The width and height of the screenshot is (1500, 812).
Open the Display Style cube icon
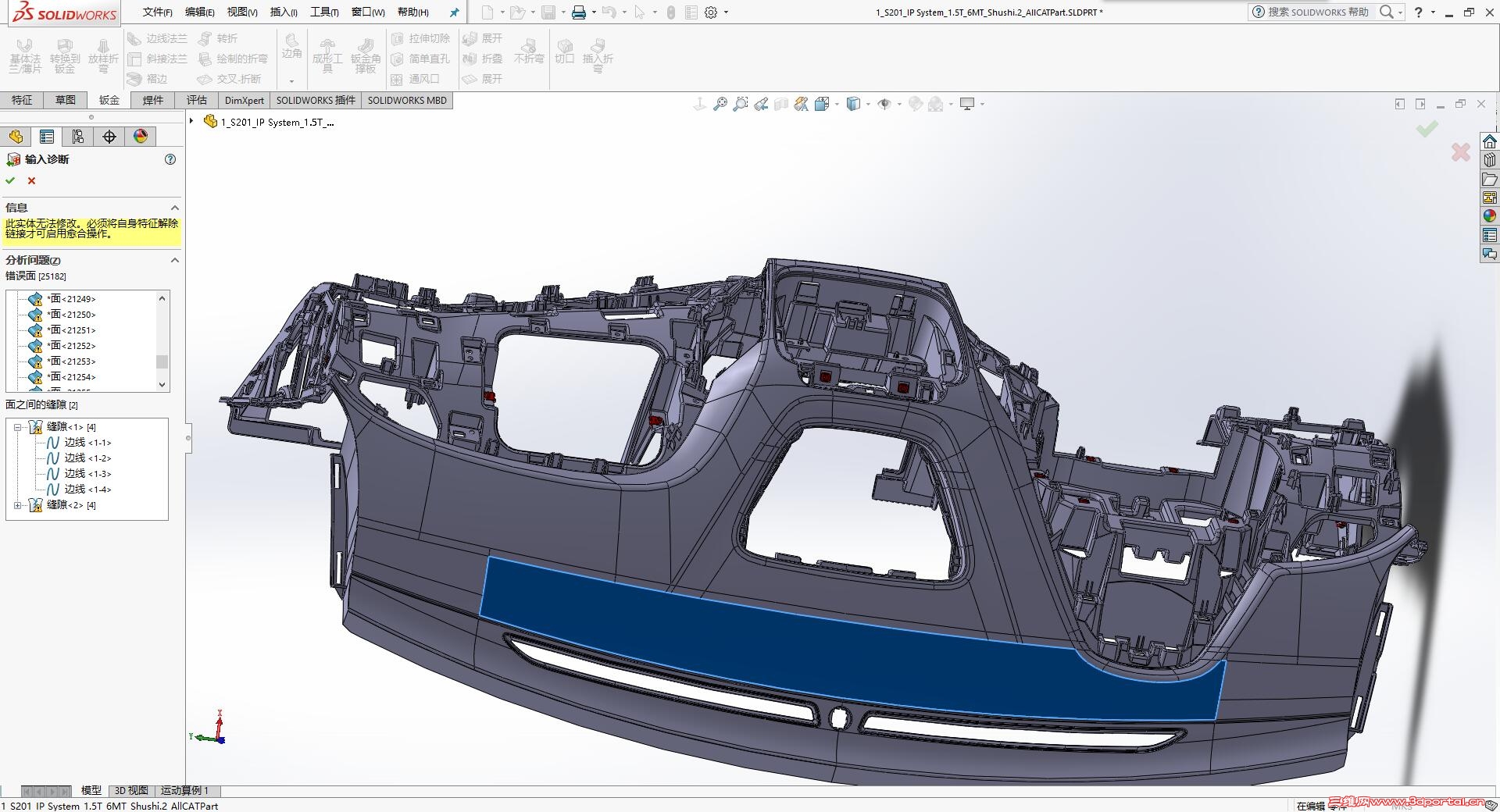(x=853, y=104)
